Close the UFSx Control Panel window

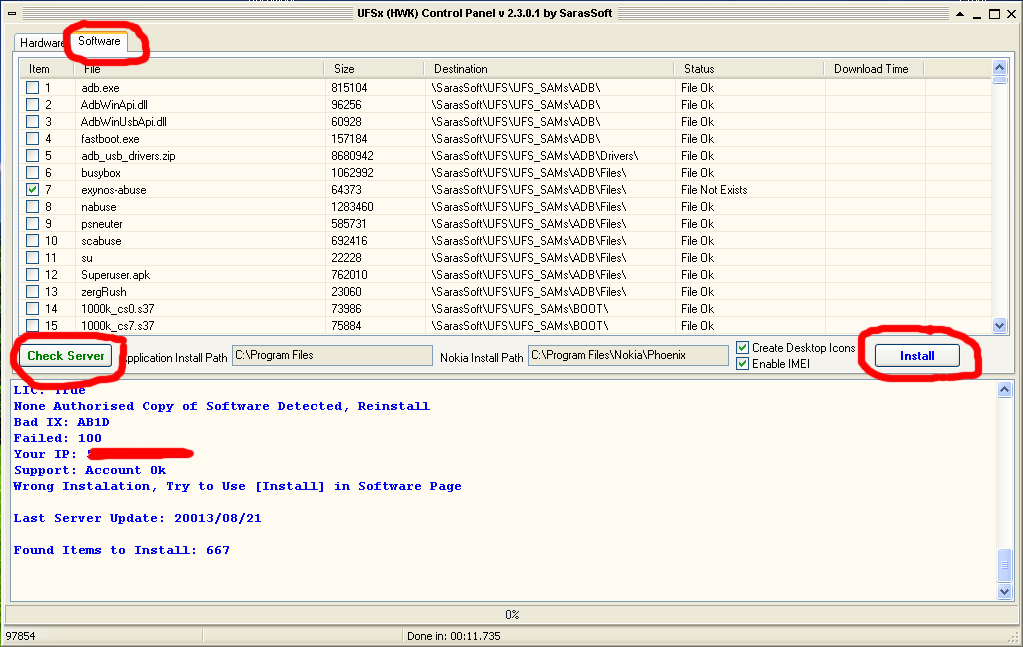click(1011, 14)
